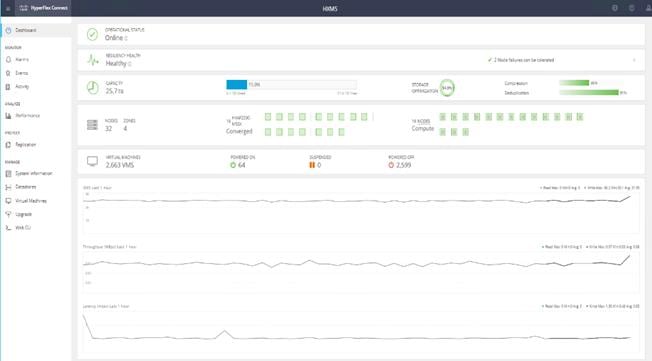The height and width of the screenshot is (361, 652).
Task: Click first node square in Compute top row
Action: pyautogui.click(x=442, y=117)
